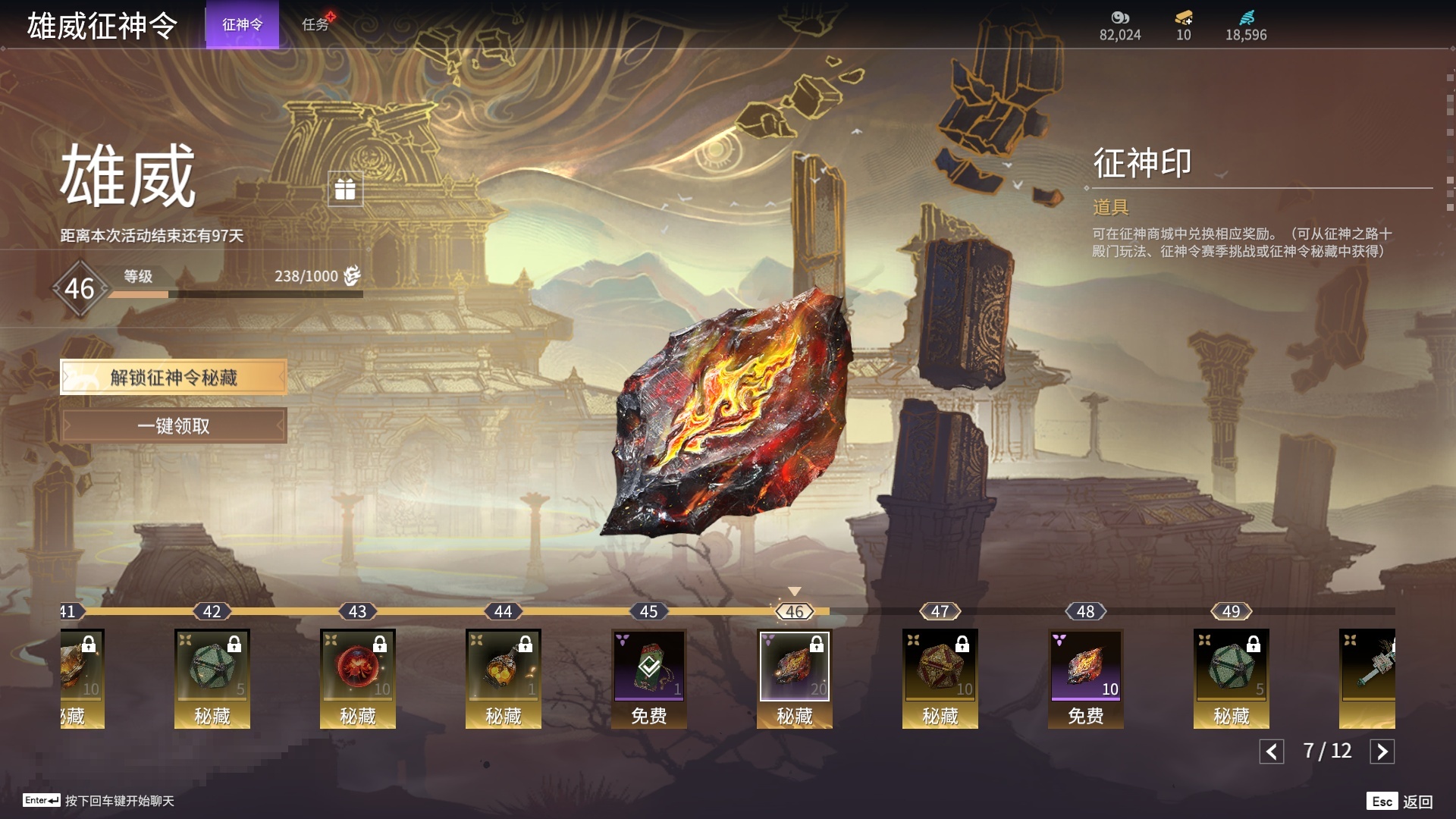
Task: Select the locked level 43 red orb reward
Action: click(358, 679)
